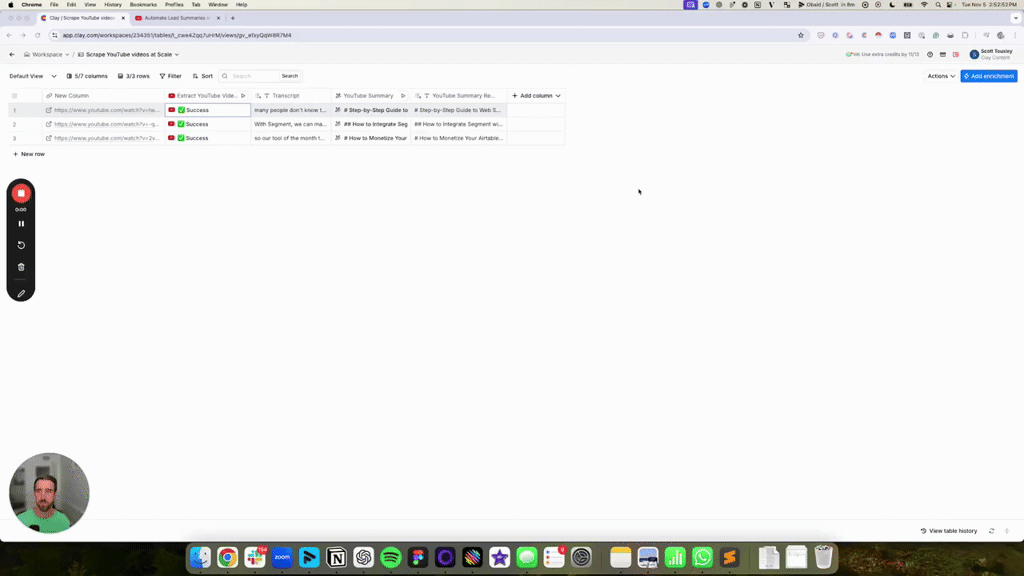Image resolution: width=1024 pixels, height=576 pixels.
Task: Open the Bookmarks menu in the menu bar
Action: [x=143, y=5]
